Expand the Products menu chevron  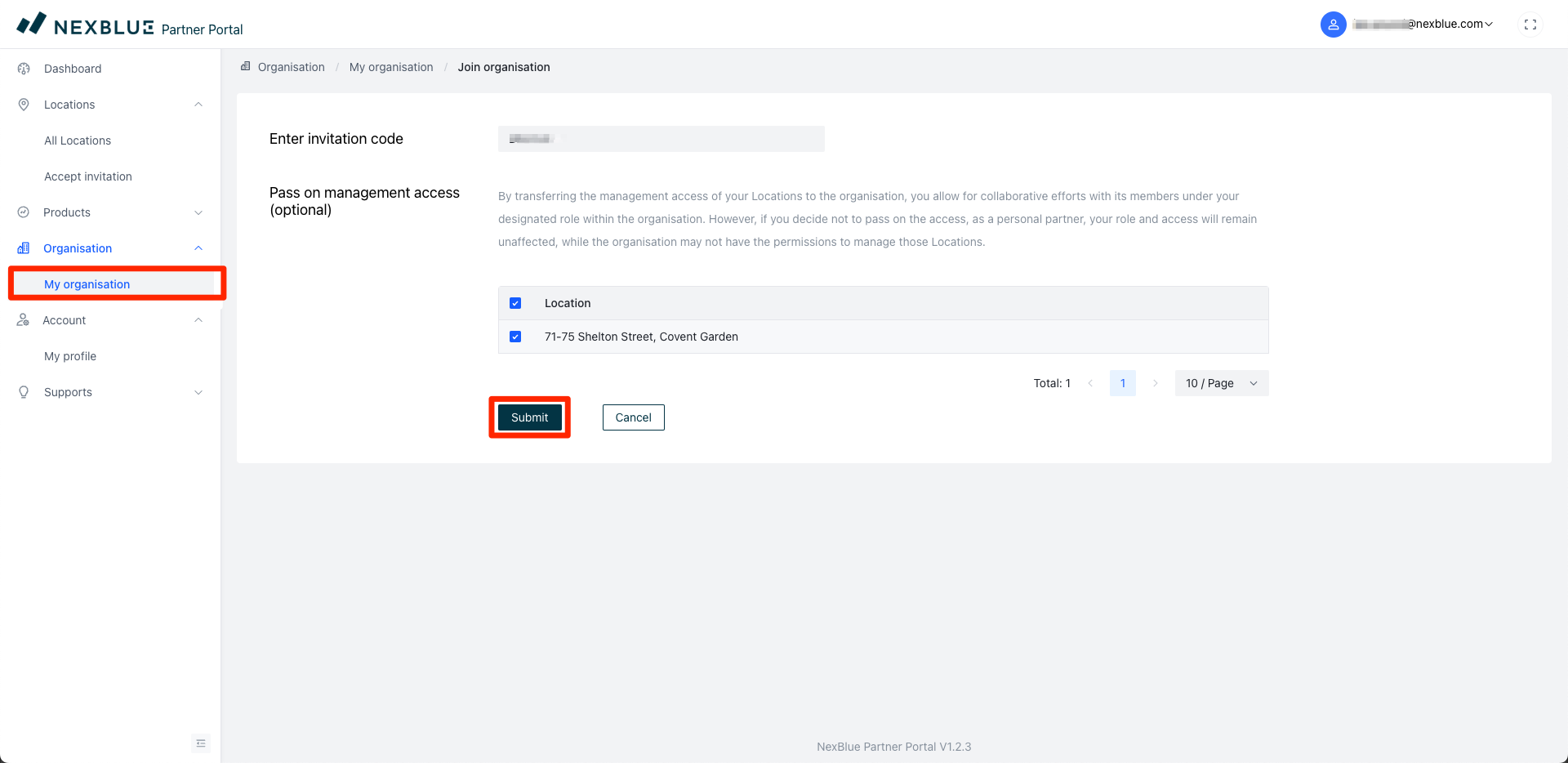pos(198,212)
